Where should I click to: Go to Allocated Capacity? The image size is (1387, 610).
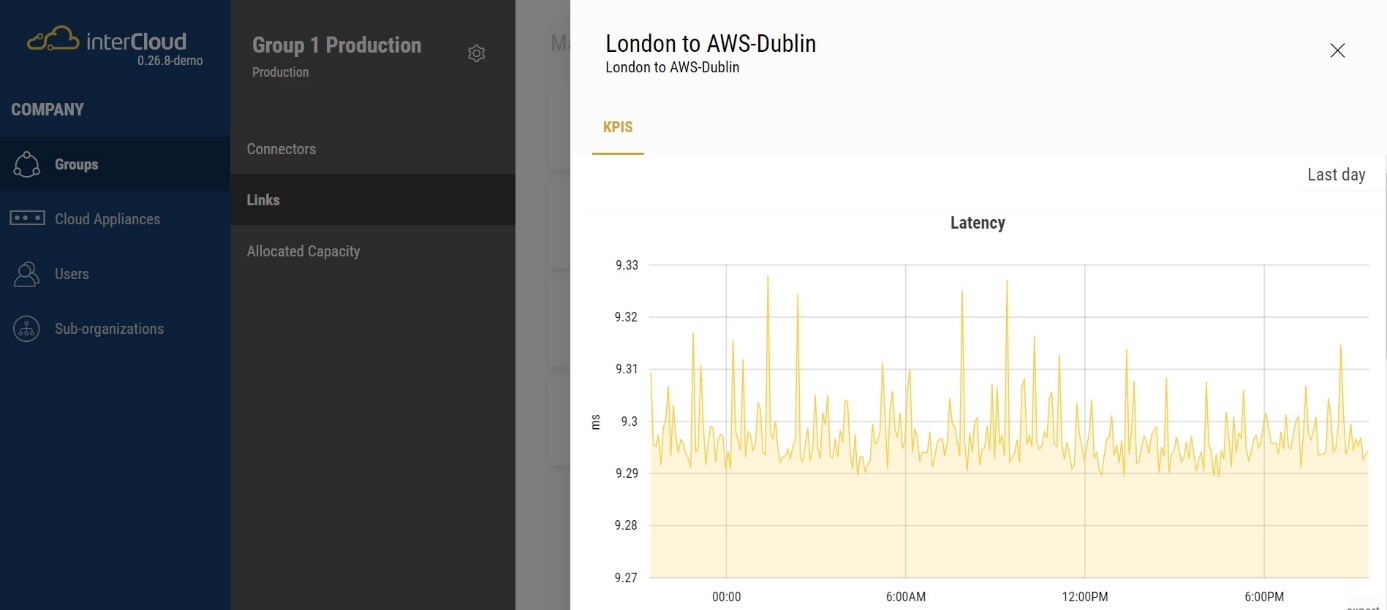tap(303, 251)
